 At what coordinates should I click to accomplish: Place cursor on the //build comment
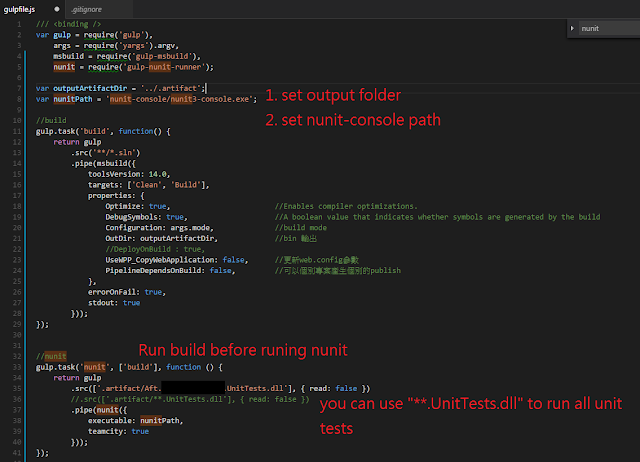tap(51, 120)
